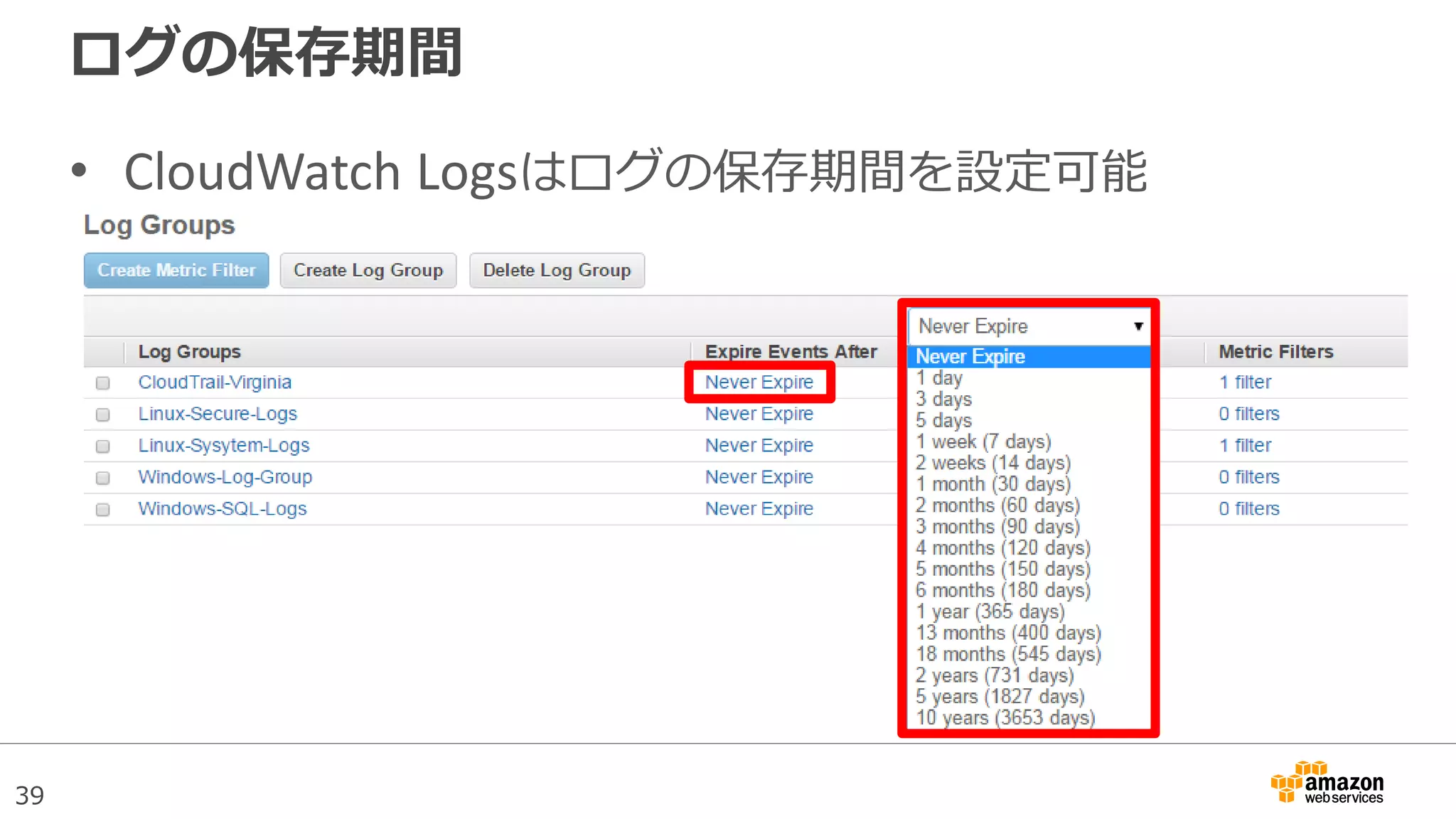This screenshot has width=1456, height=819.
Task: Edit Never Expire retention for Linux-Secure-Logs
Action: tap(759, 414)
